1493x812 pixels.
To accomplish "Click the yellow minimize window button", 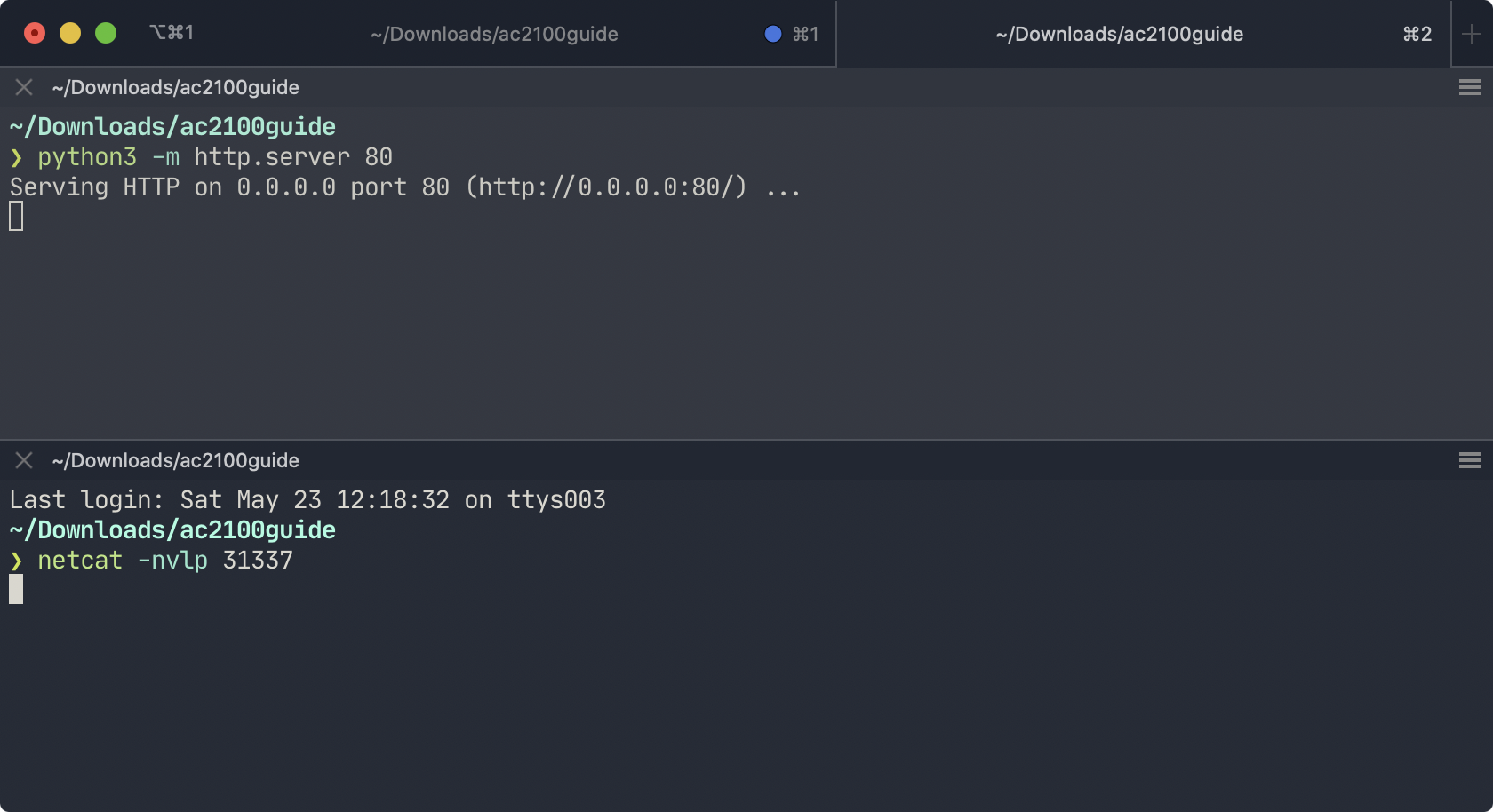I will [x=70, y=33].
